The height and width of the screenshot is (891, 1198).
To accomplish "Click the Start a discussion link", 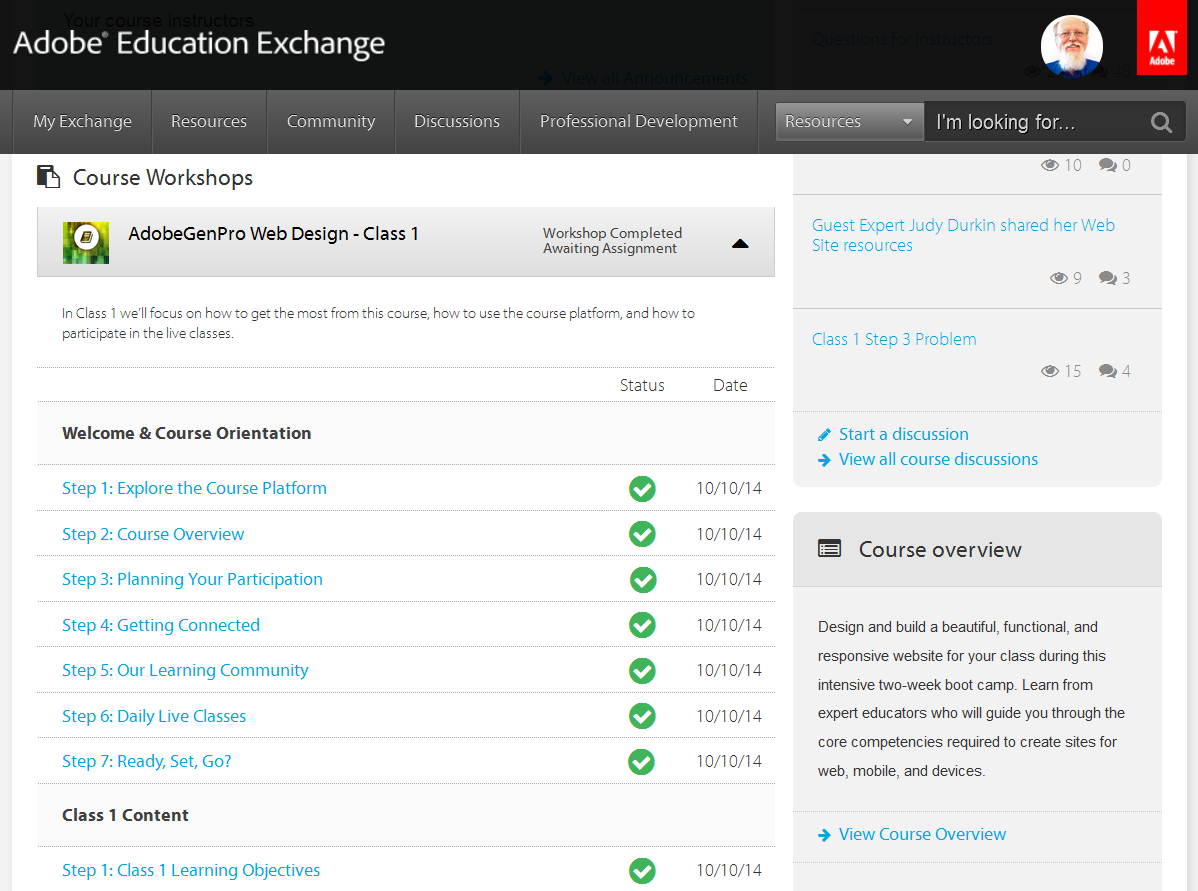I will point(904,434).
